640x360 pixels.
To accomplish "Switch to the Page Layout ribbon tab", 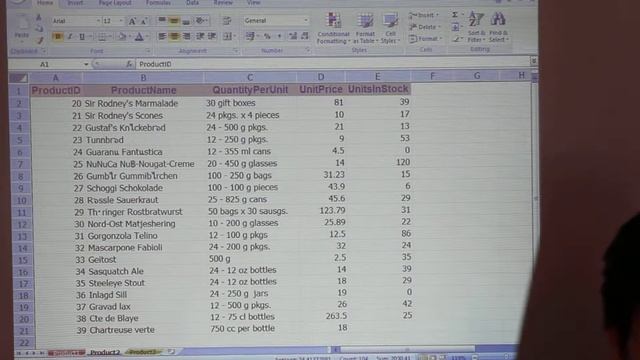I will tap(115, 3).
